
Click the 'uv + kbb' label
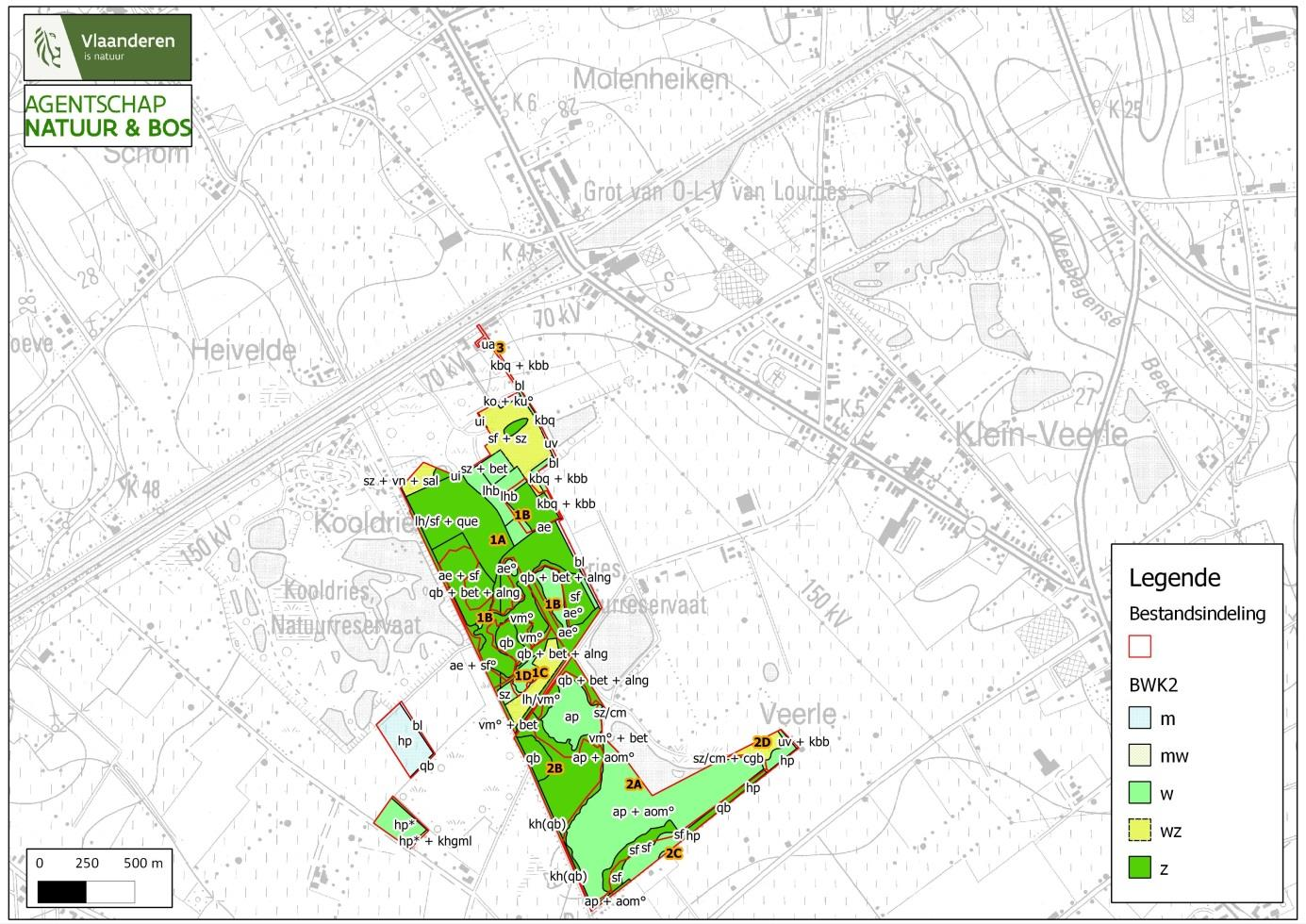click(803, 742)
